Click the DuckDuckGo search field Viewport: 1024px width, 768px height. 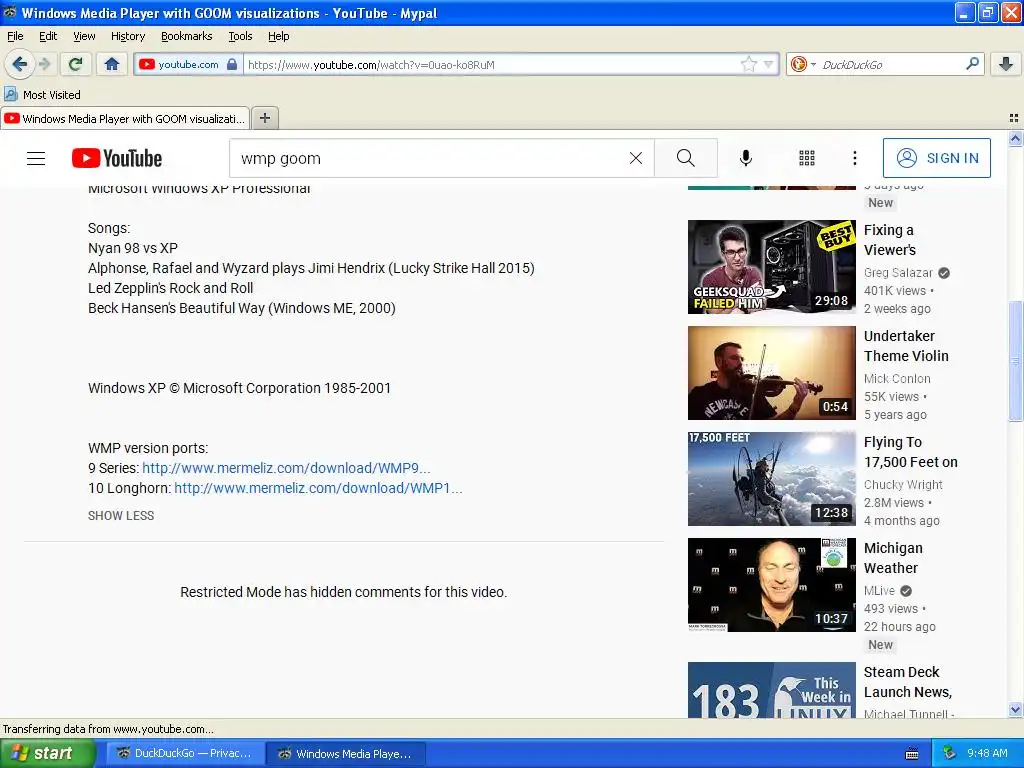[x=889, y=64]
